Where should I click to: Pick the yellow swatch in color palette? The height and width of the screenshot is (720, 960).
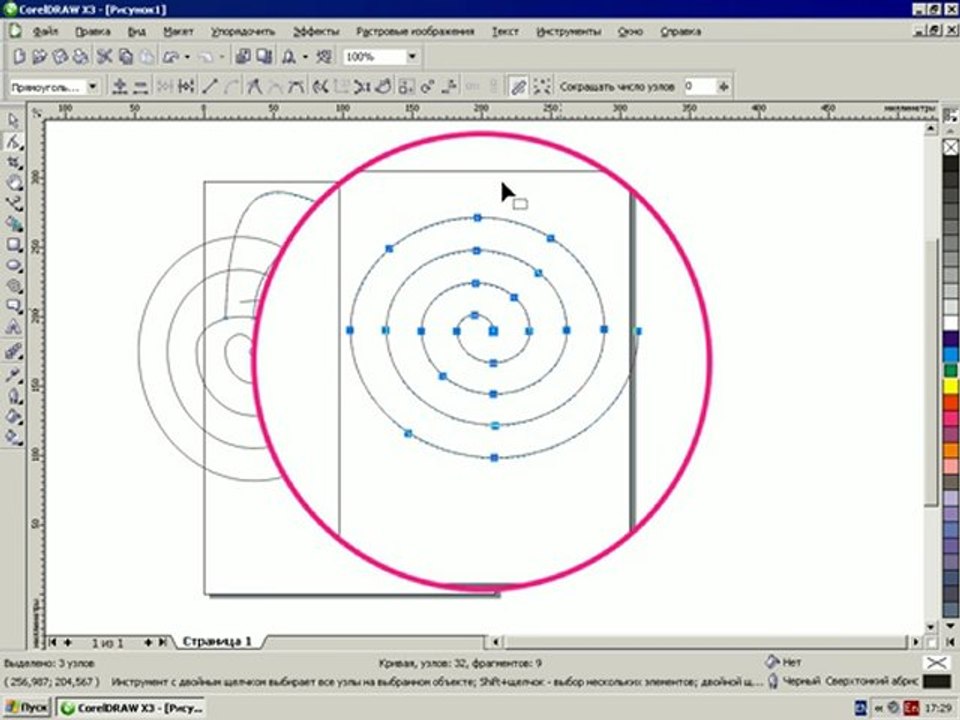[x=950, y=386]
